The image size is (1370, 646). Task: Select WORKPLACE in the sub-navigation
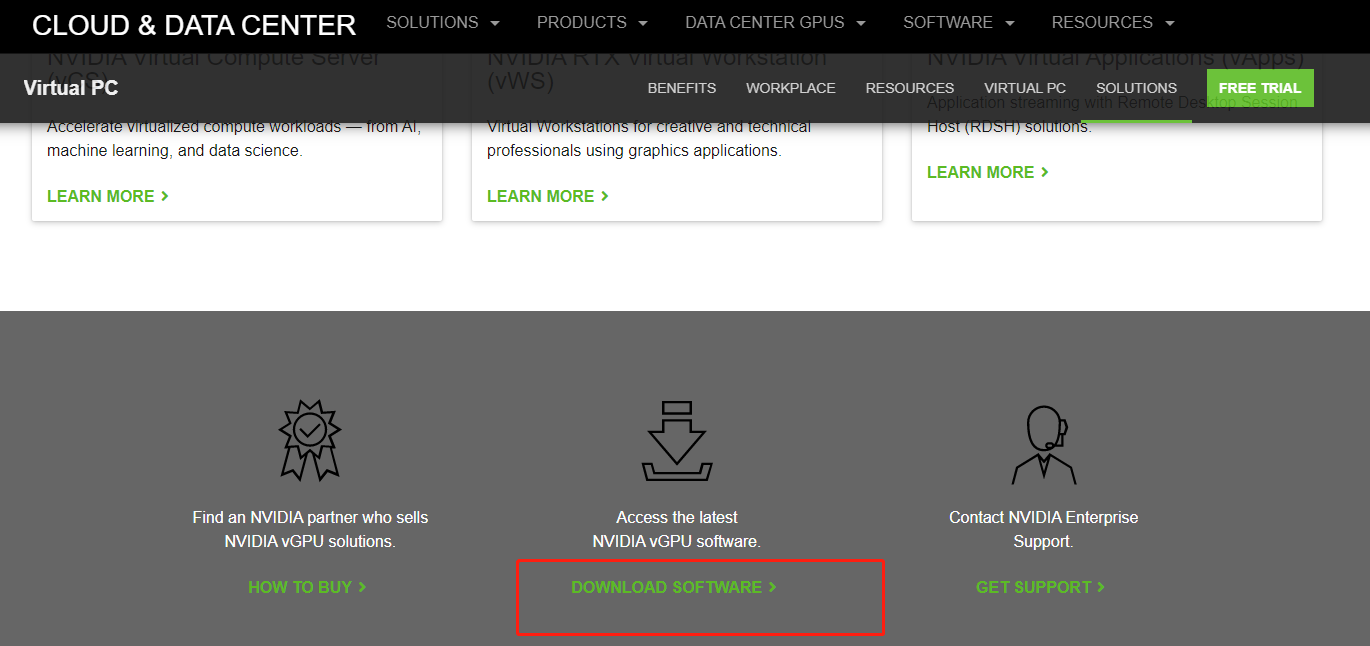click(791, 88)
